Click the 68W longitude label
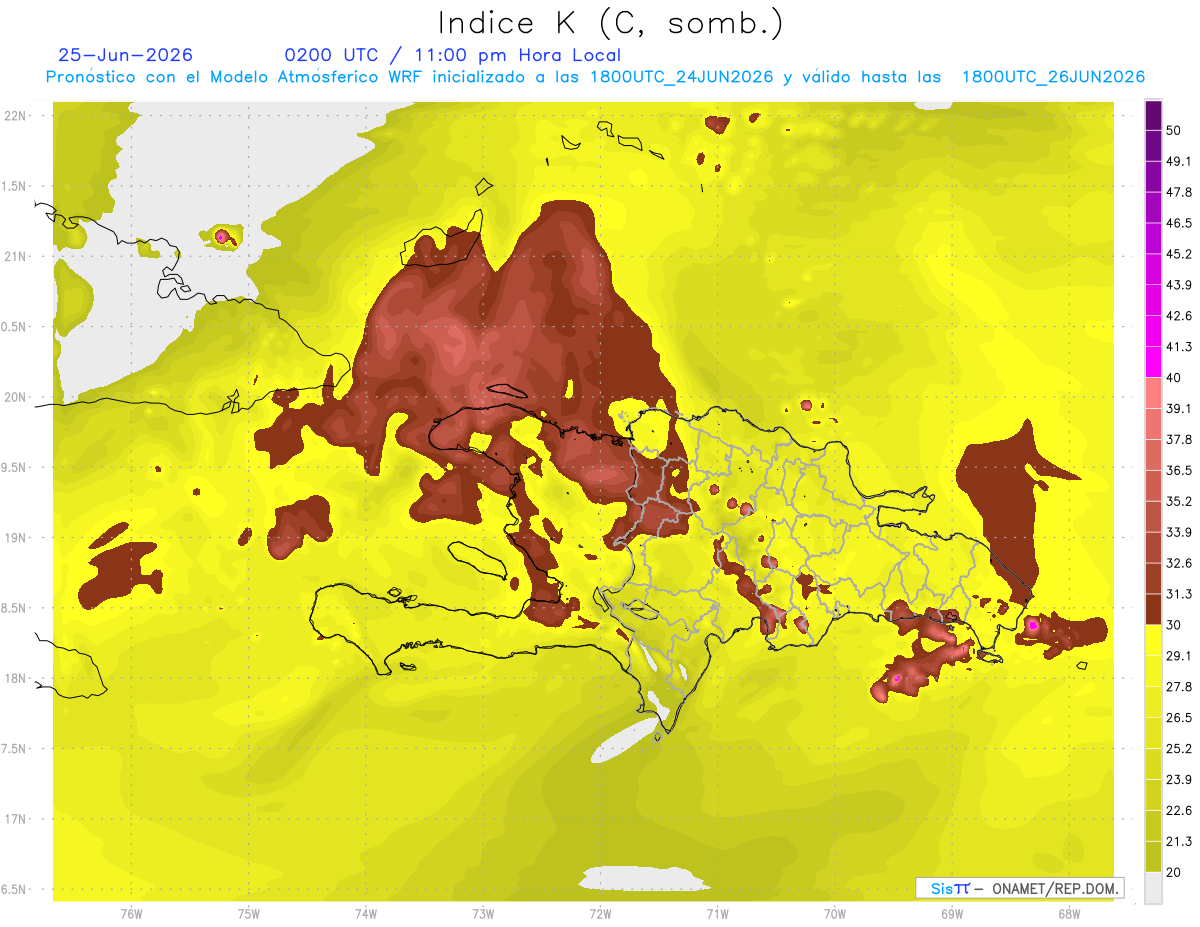This screenshot has height=927, width=1200. click(x=1068, y=913)
